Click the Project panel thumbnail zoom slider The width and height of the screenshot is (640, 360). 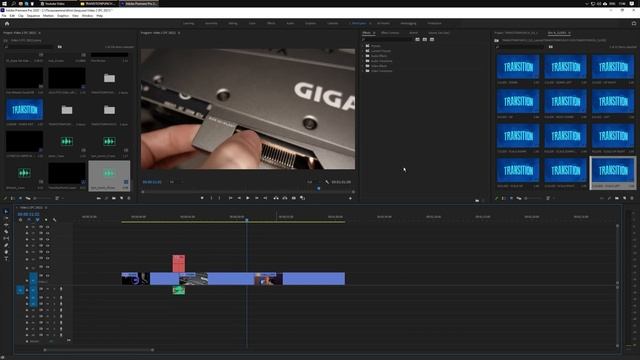tap(41, 198)
